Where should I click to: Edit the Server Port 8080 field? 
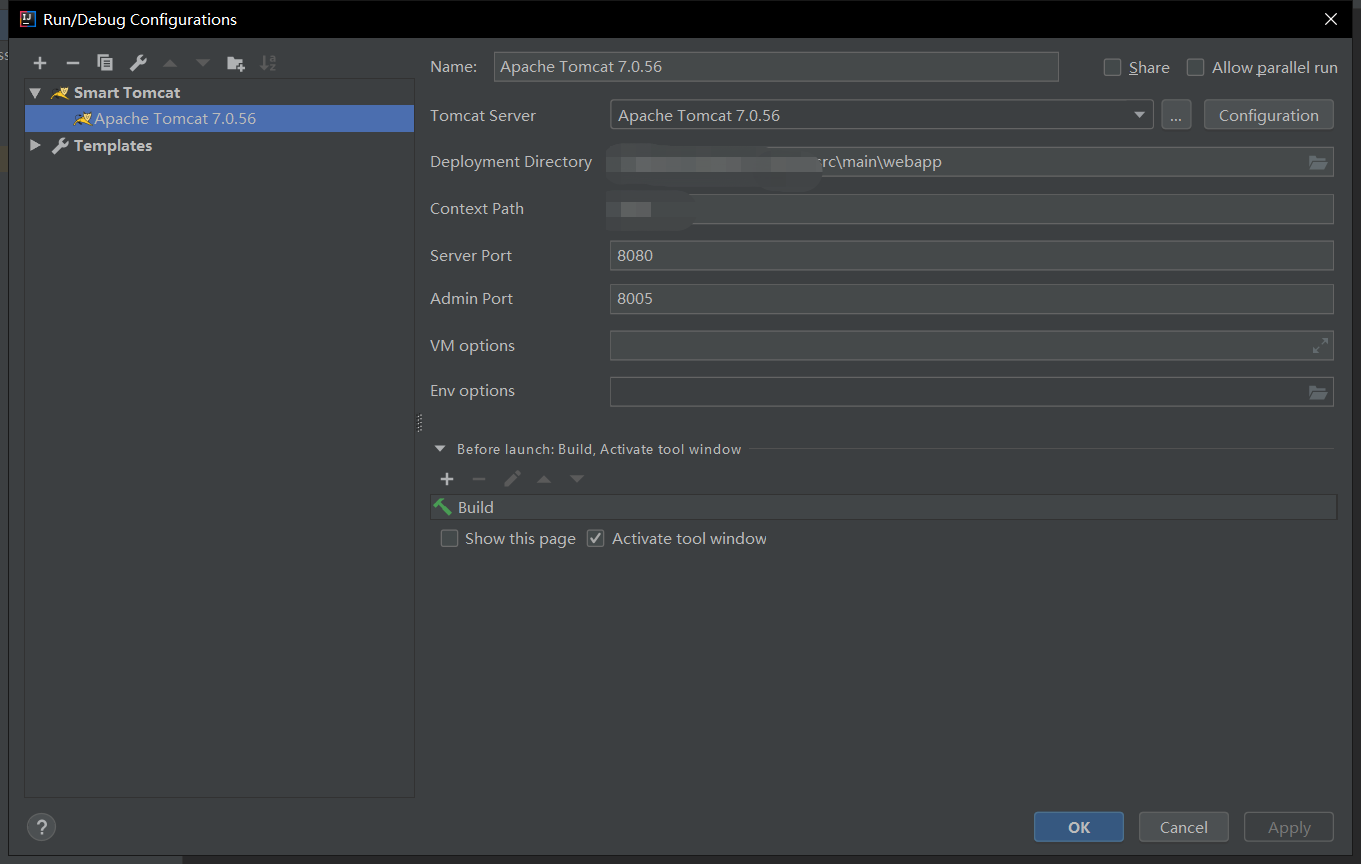pyautogui.click(x=971, y=256)
